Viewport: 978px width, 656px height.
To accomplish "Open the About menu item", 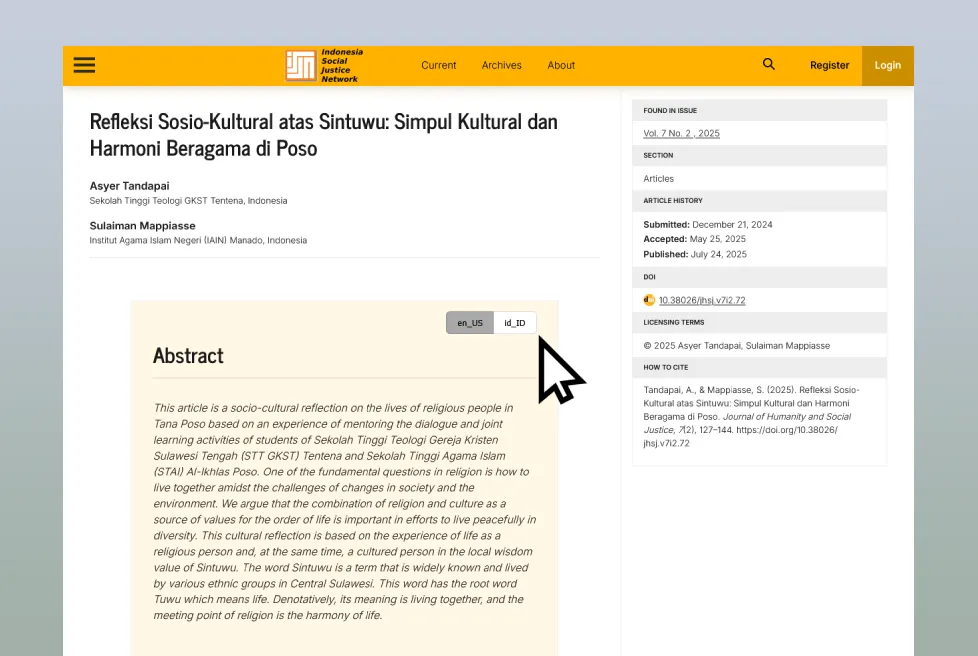I will coord(561,65).
